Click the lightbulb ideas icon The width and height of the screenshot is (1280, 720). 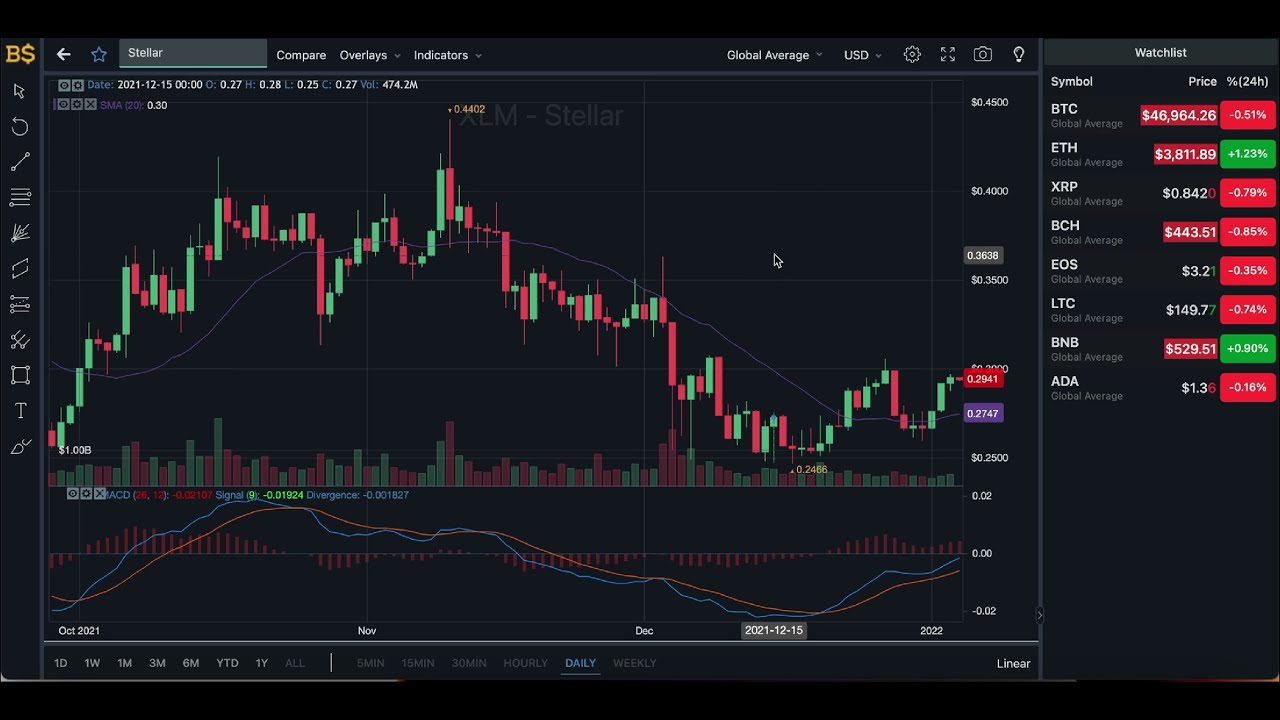(1019, 55)
